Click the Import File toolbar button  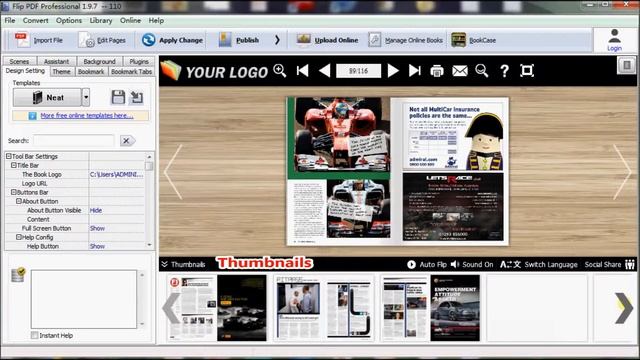tap(39, 40)
